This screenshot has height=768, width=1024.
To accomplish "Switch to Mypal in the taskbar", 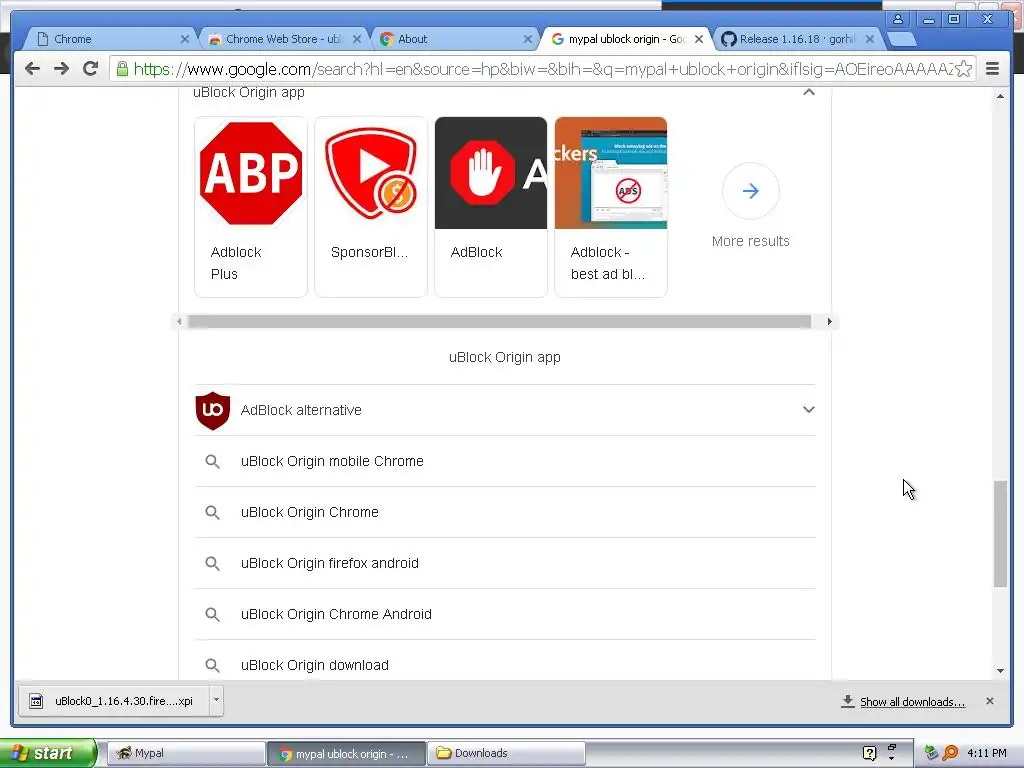I will [185, 753].
